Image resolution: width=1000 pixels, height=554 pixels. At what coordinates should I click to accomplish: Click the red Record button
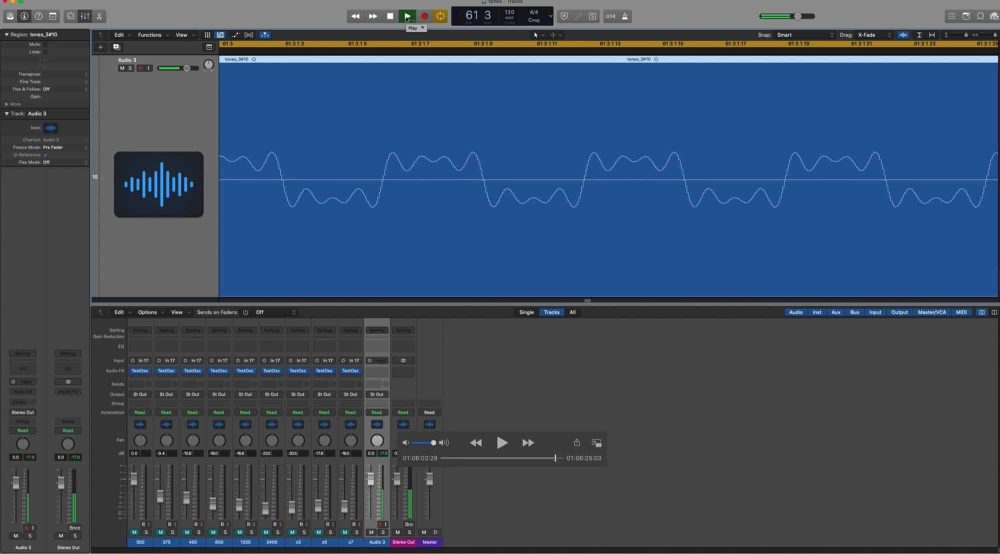pyautogui.click(x=424, y=16)
